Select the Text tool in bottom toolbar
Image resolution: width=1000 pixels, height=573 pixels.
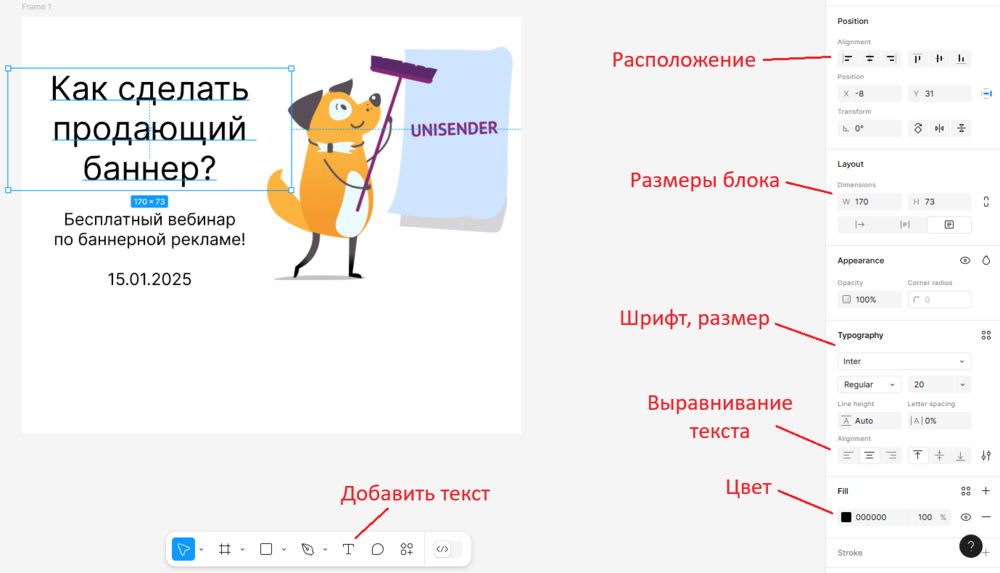(348, 549)
